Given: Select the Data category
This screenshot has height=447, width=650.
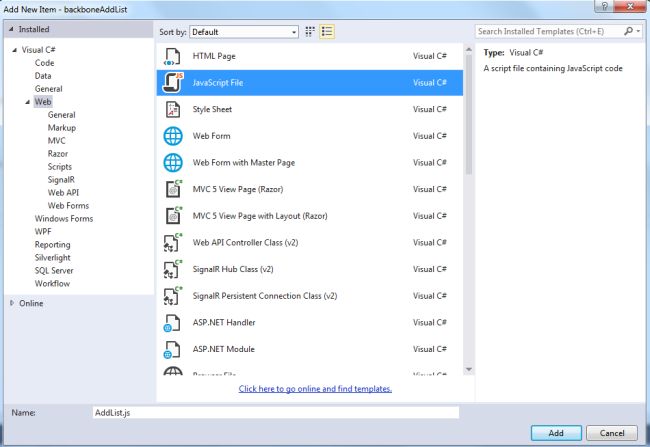Looking at the screenshot, I should pyautogui.click(x=43, y=76).
